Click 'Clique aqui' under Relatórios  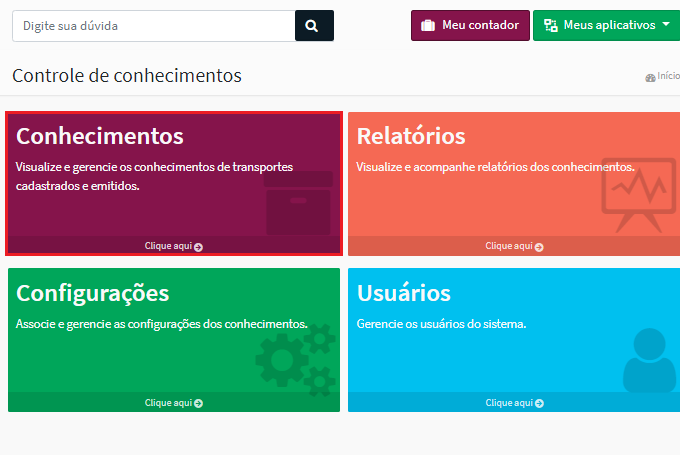click(x=509, y=246)
